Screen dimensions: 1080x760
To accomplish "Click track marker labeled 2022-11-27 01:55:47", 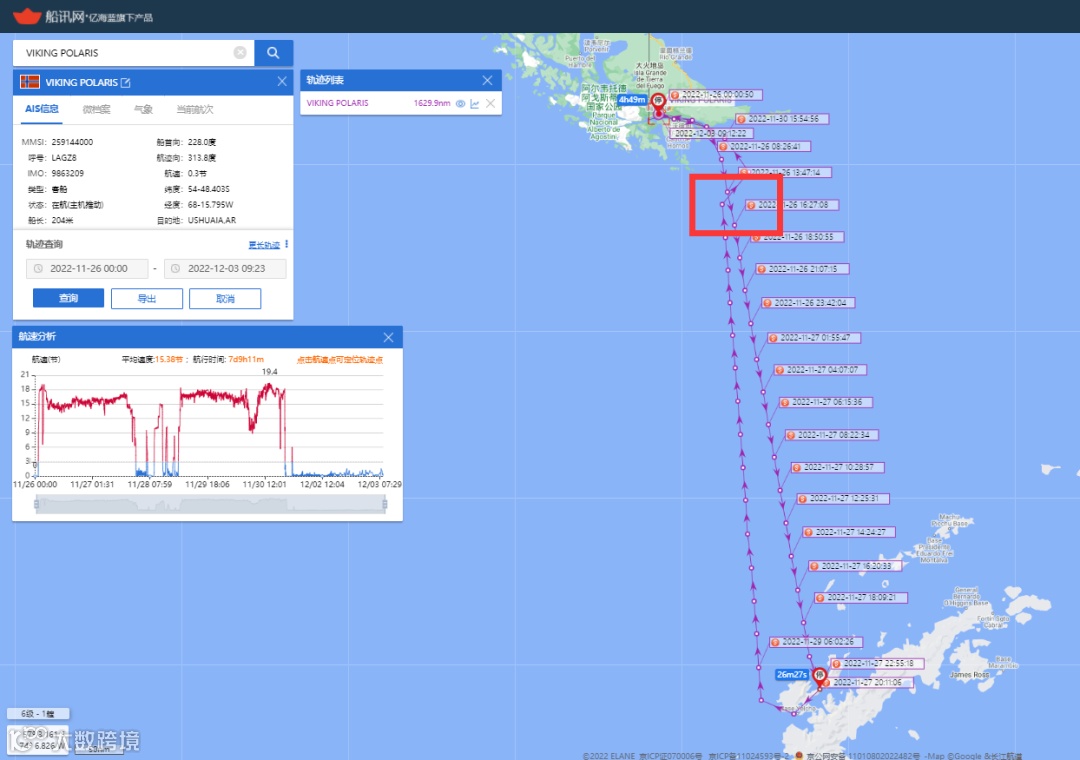I will pyautogui.click(x=814, y=338).
